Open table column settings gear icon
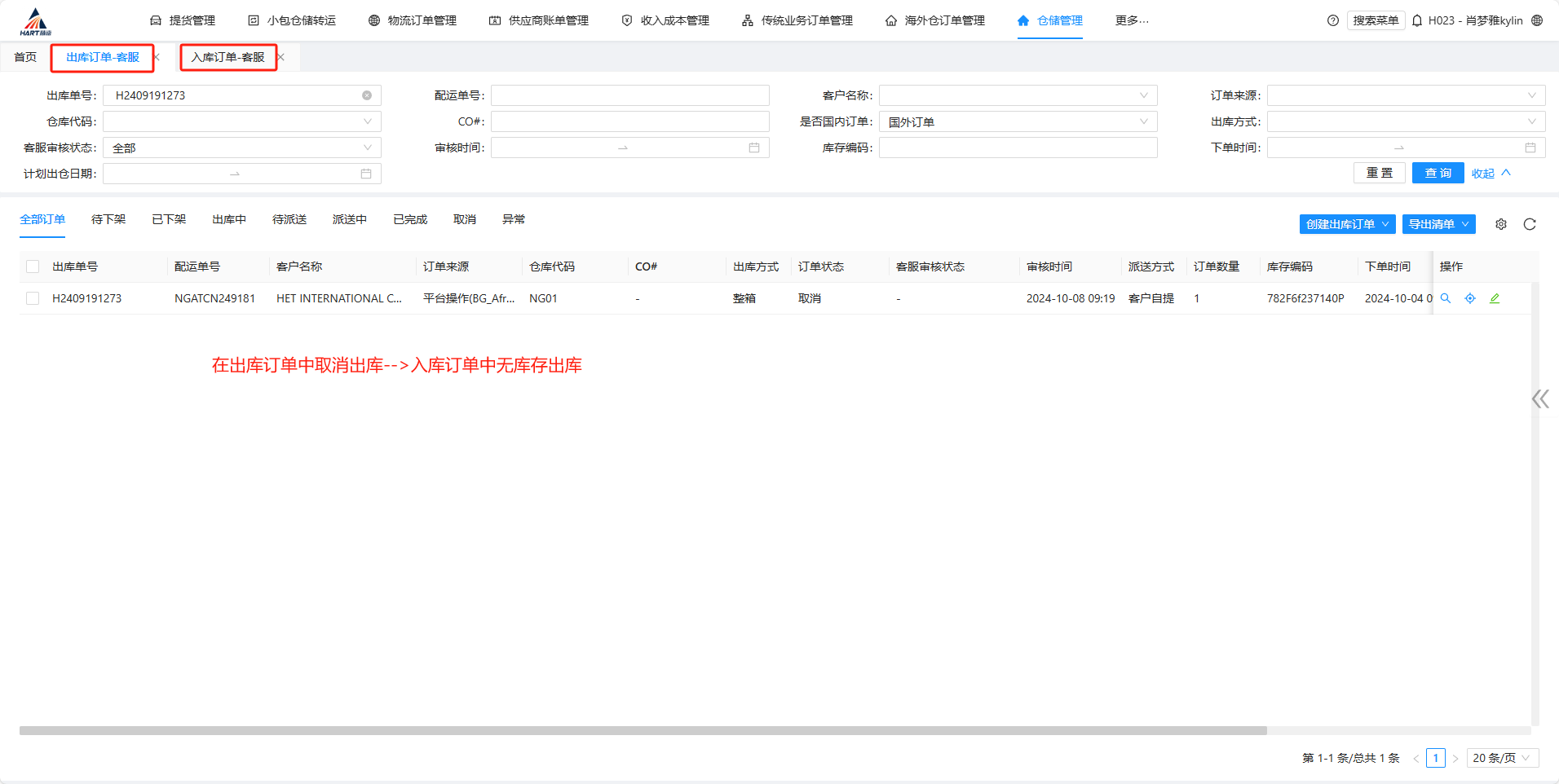 click(1501, 224)
